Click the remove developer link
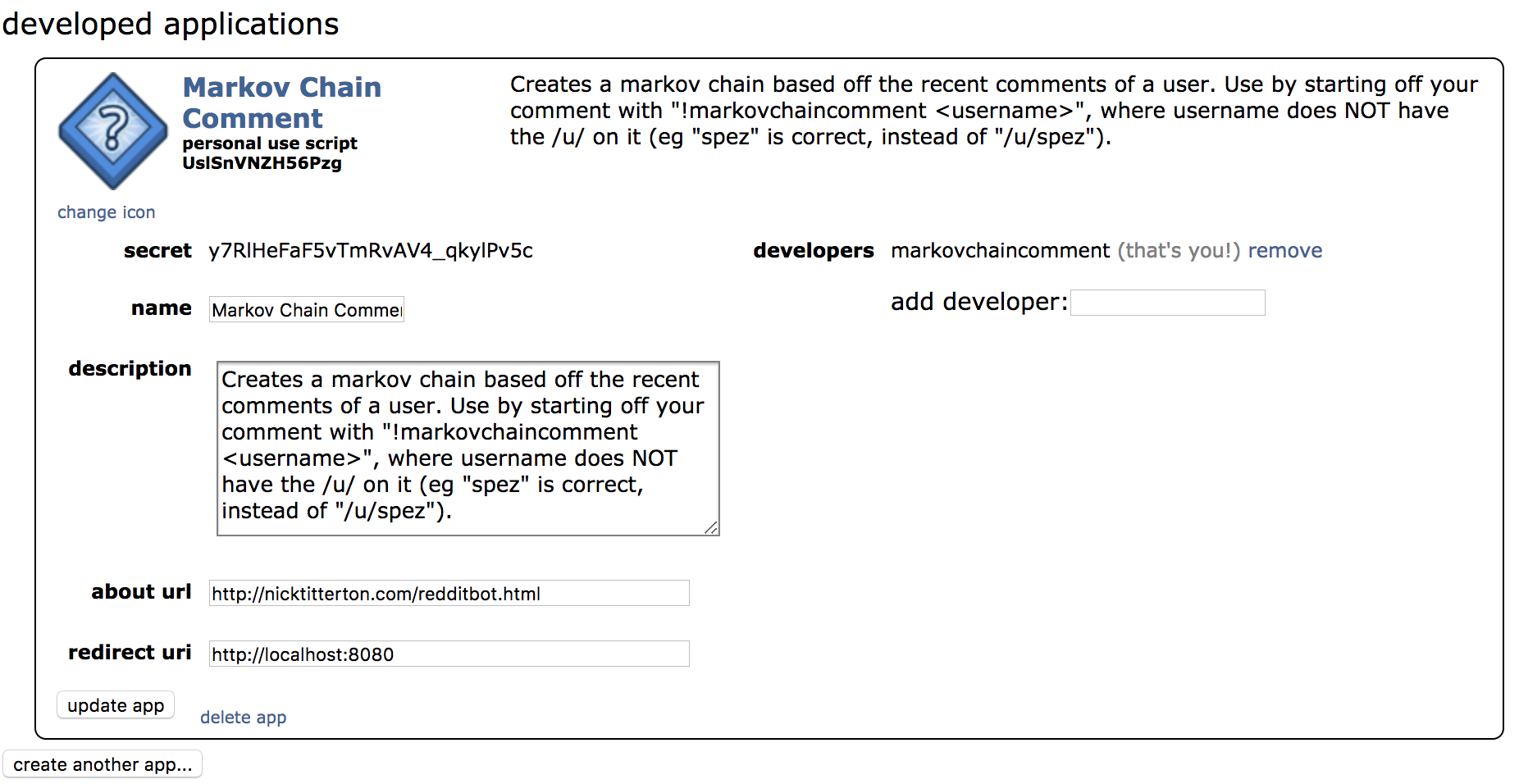This screenshot has height=784, width=1519. click(1284, 251)
